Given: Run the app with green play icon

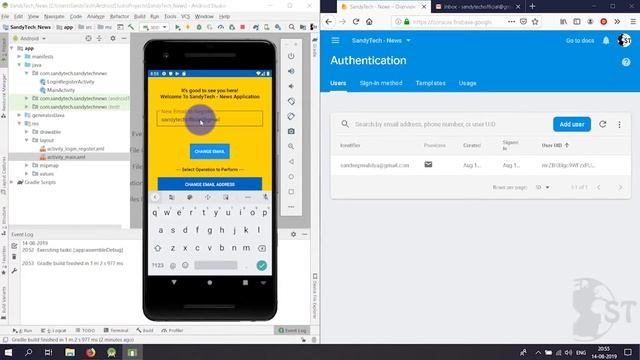Looking at the screenshot, I should 178,27.
